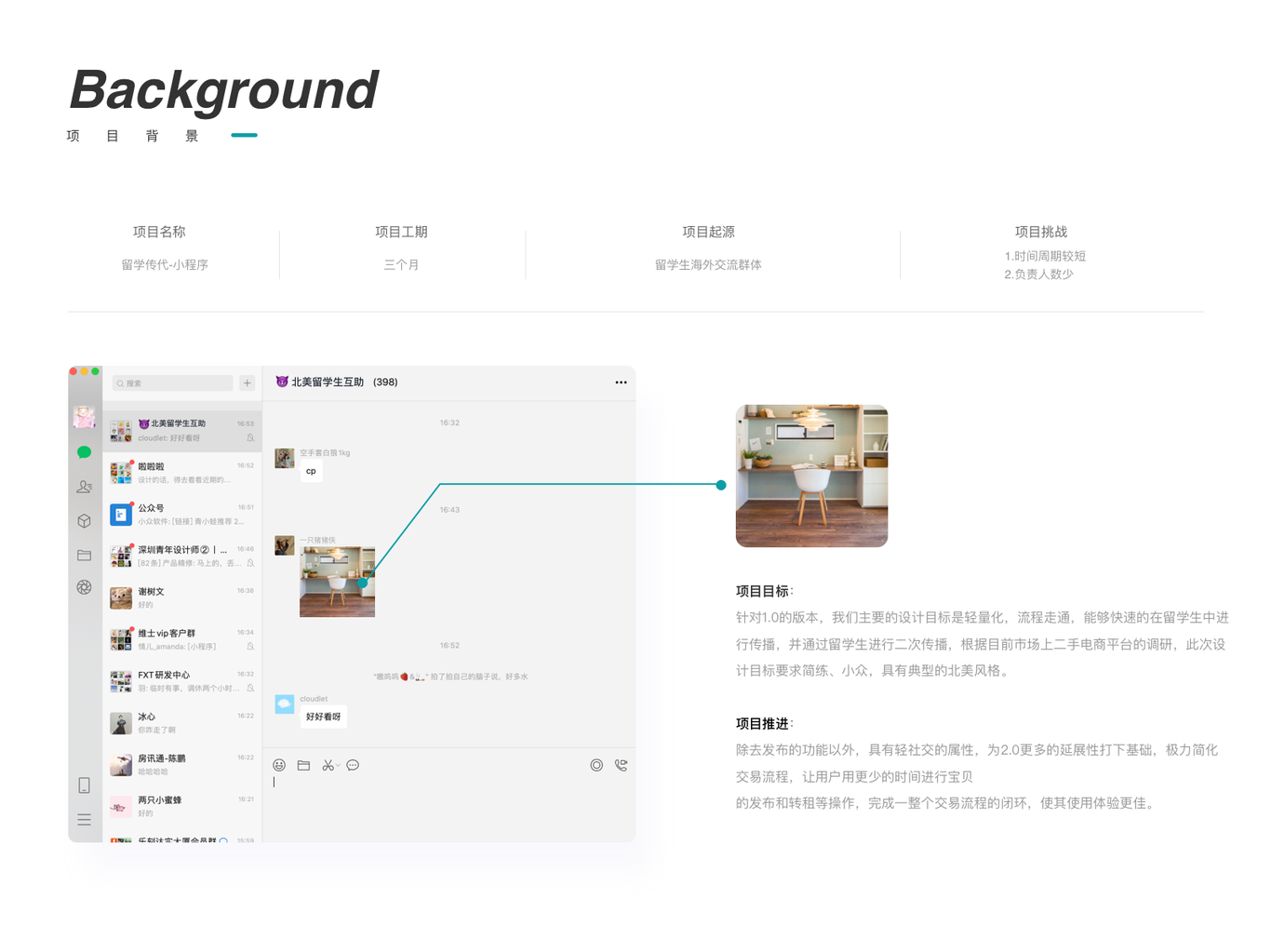Click the 谢树文 avatar thumbnail
The image size is (1271, 952).
pyautogui.click(x=121, y=597)
